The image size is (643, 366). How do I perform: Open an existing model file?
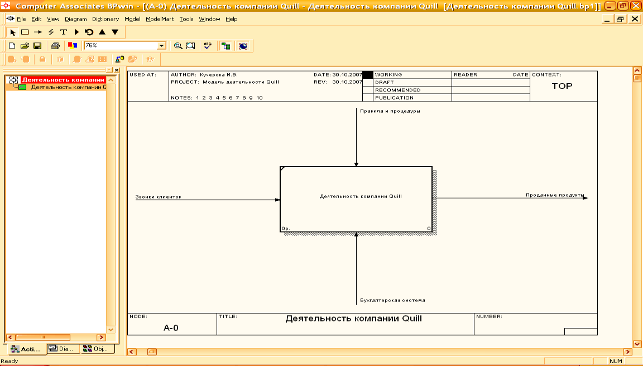click(25, 45)
